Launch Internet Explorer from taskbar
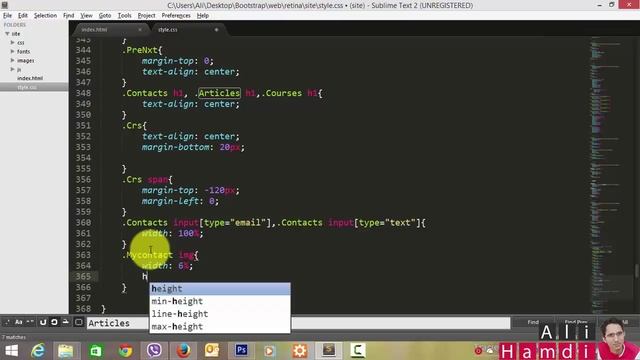Screen dimensions: 640x360 tap(38, 351)
